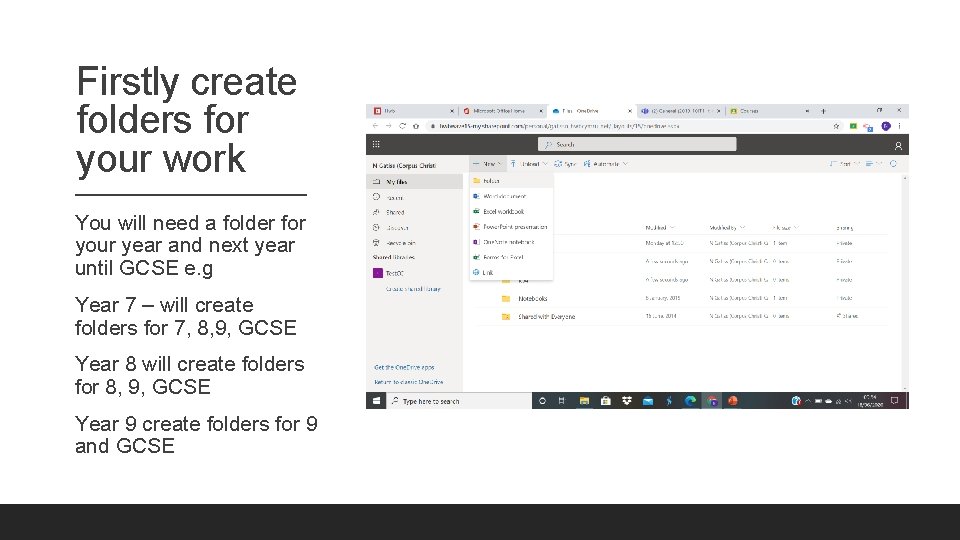
Task: Choose Word document from the New menu
Action: [x=511, y=197]
